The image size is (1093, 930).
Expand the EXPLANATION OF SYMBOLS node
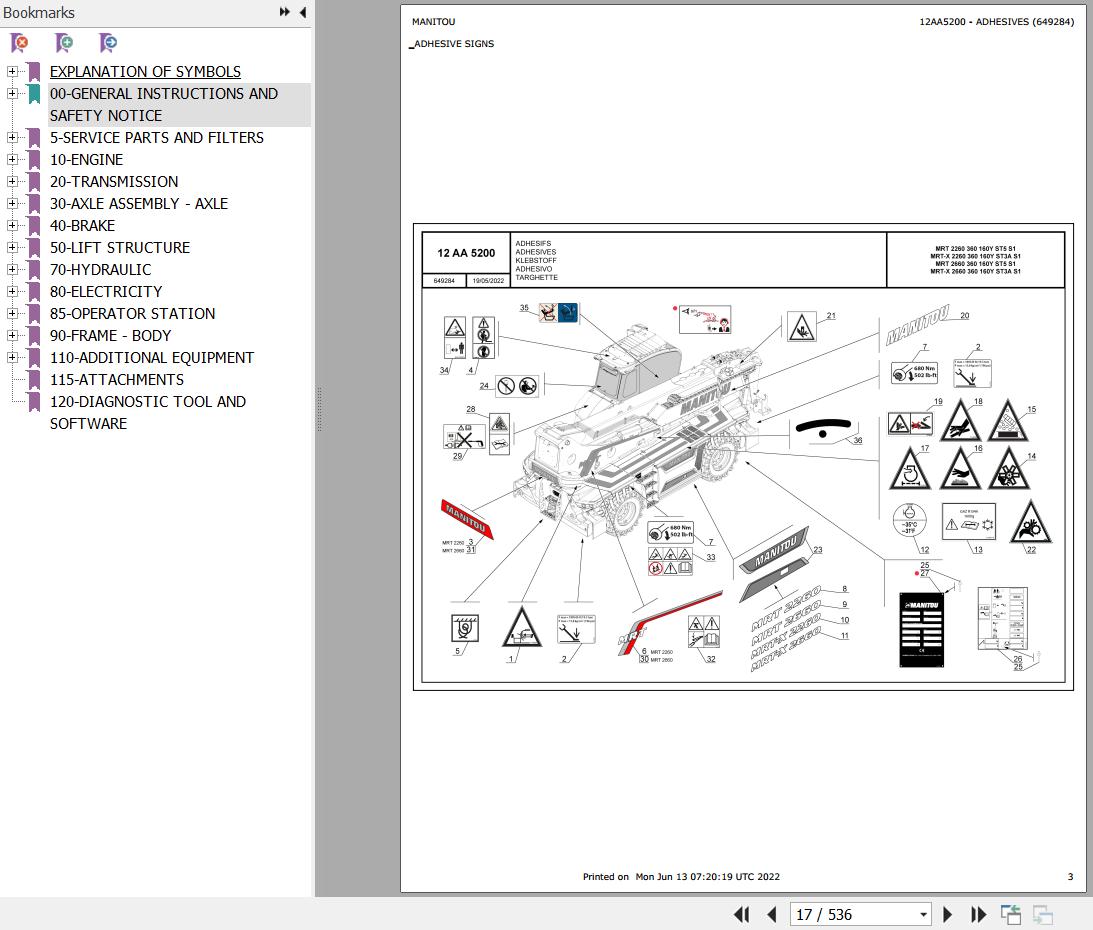tap(12, 72)
